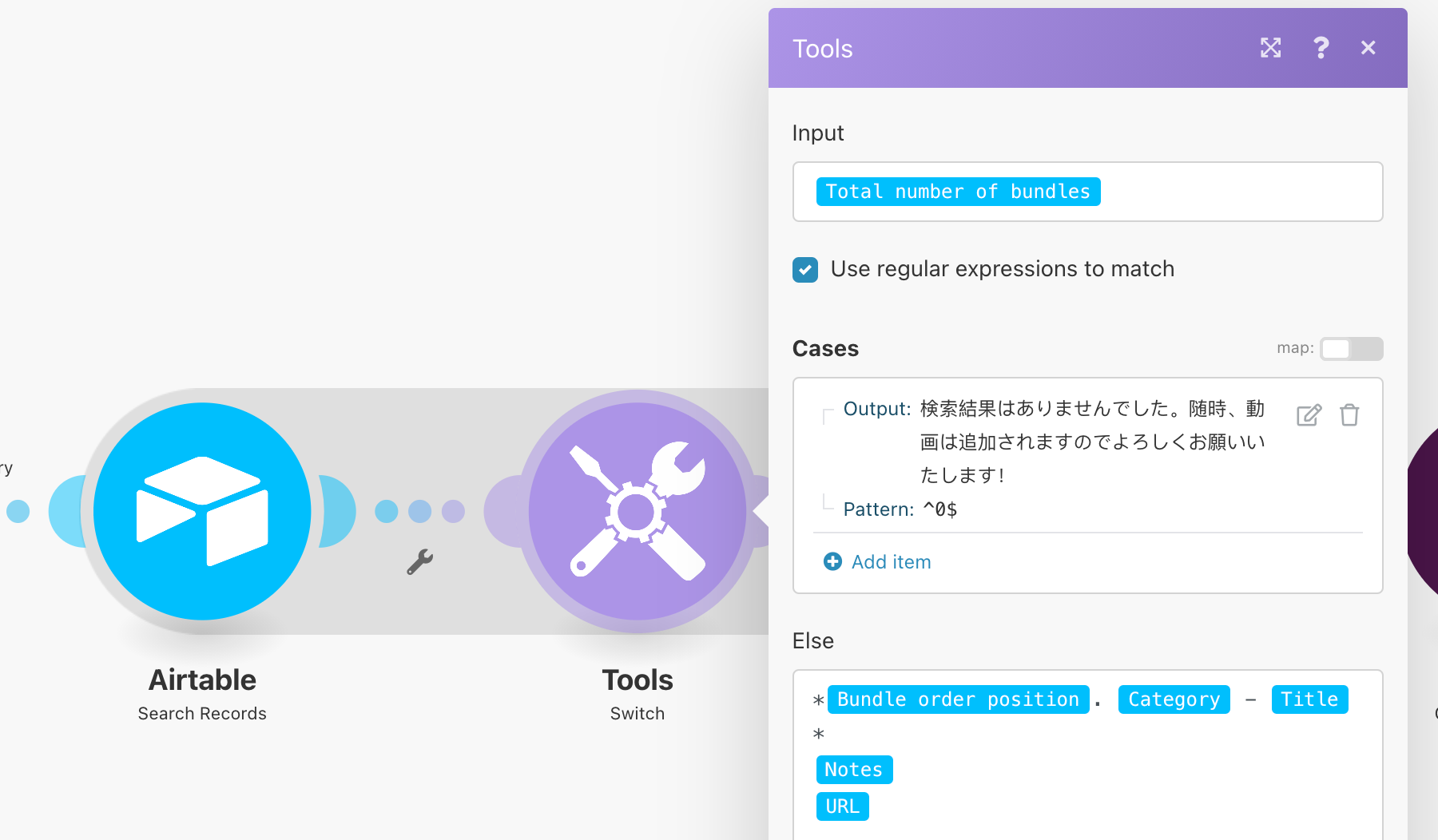
Task: Click the Pattern: ^0$ text
Action: point(900,509)
